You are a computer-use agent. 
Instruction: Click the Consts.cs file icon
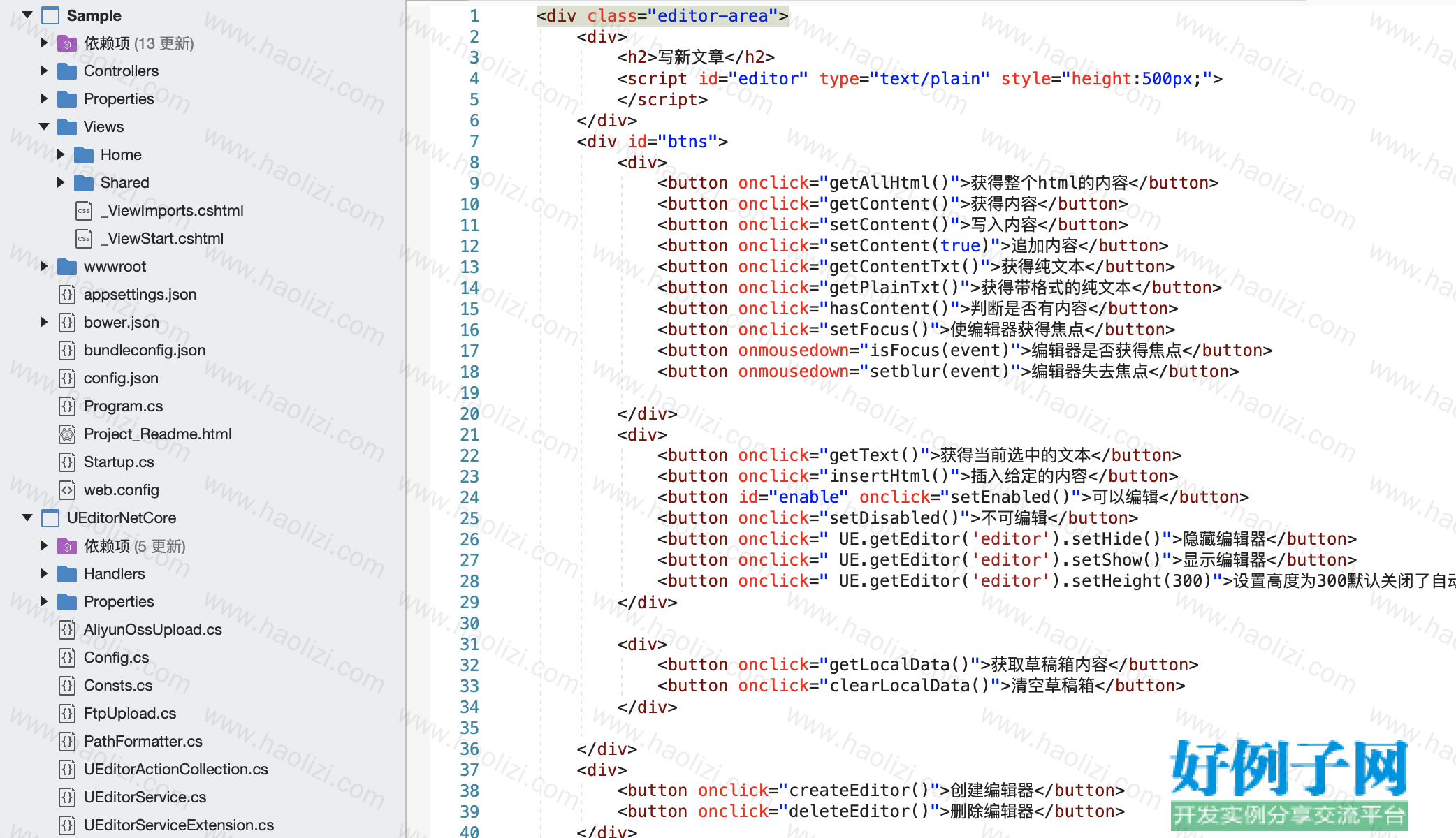(x=67, y=685)
